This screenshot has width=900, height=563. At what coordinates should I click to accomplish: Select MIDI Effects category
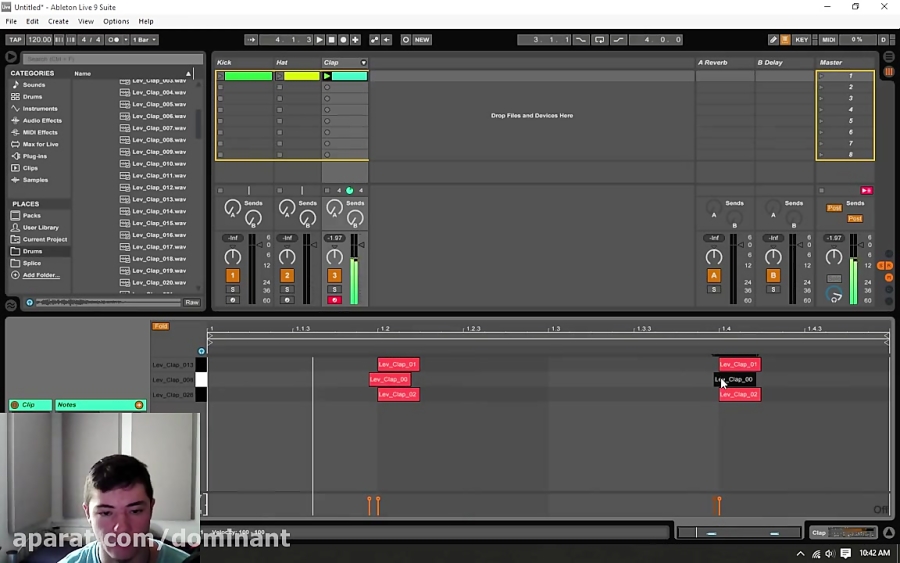coord(40,133)
